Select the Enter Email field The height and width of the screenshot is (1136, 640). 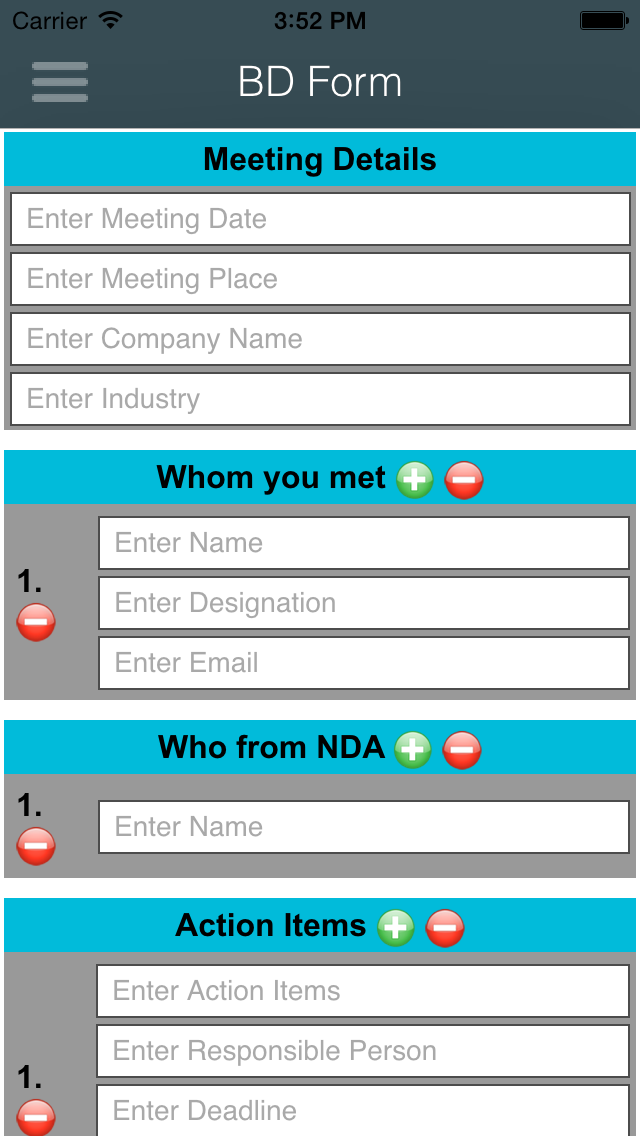[363, 663]
